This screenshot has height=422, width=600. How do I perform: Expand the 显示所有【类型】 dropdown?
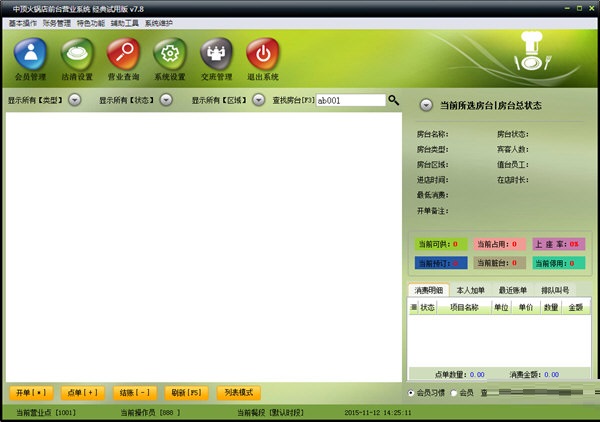75,100
